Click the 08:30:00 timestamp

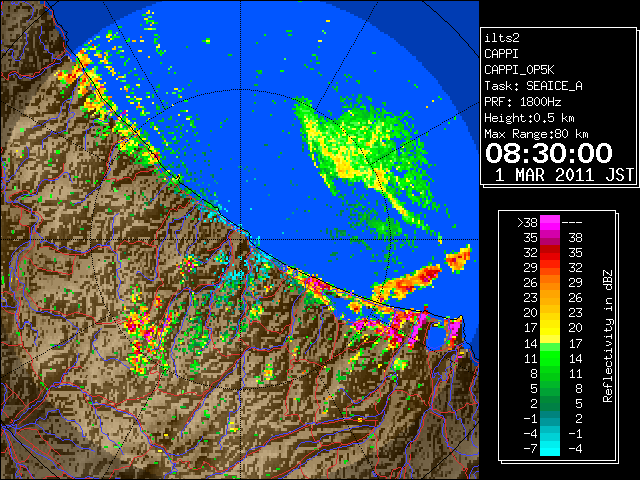coord(549,153)
